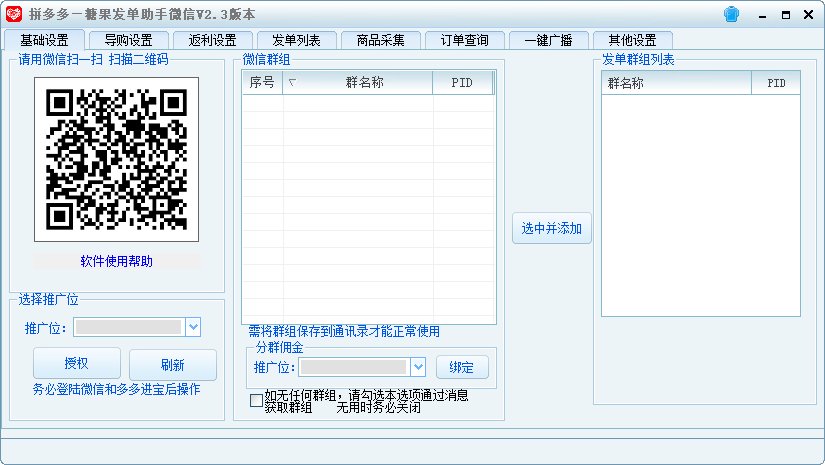825x465 pixels.
Task: Click the 刷新 button
Action: pos(173,365)
